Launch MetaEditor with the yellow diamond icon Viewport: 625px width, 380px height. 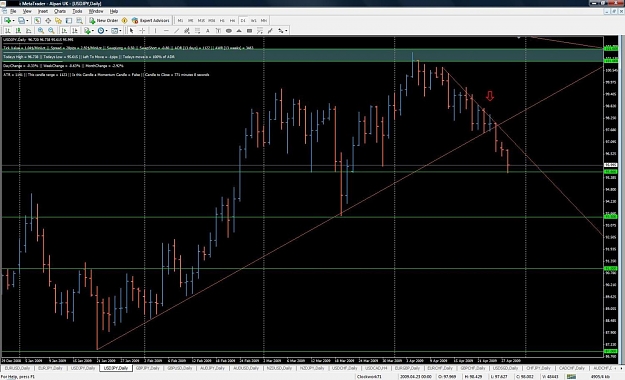pos(124,20)
